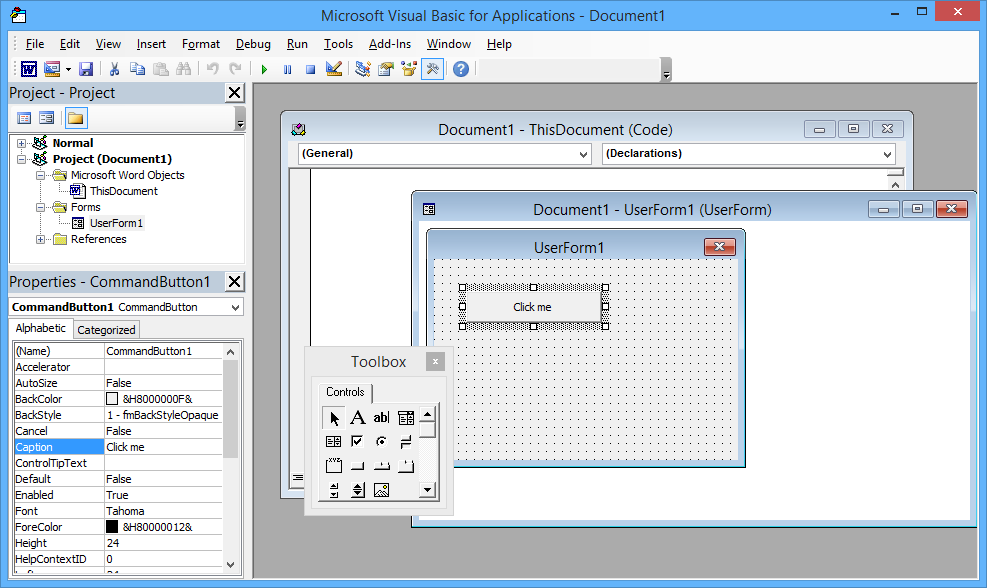
Task: Click the Break pause icon
Action: [288, 69]
